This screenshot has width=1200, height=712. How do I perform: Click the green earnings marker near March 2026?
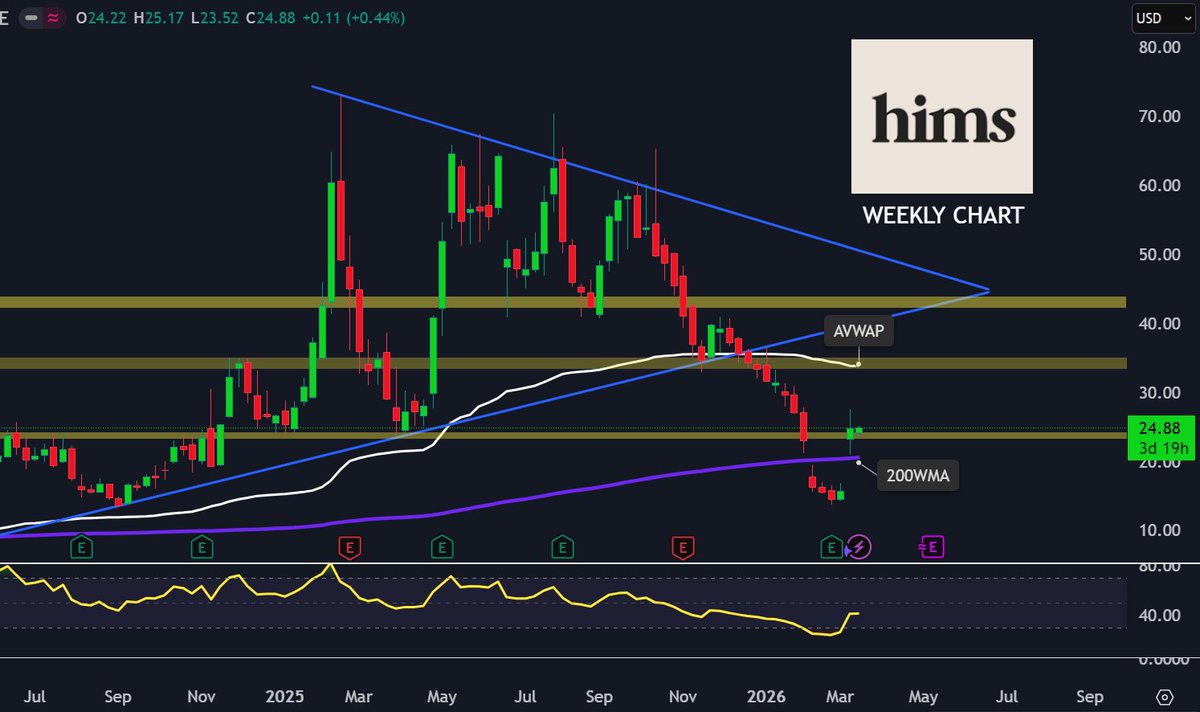[x=830, y=546]
